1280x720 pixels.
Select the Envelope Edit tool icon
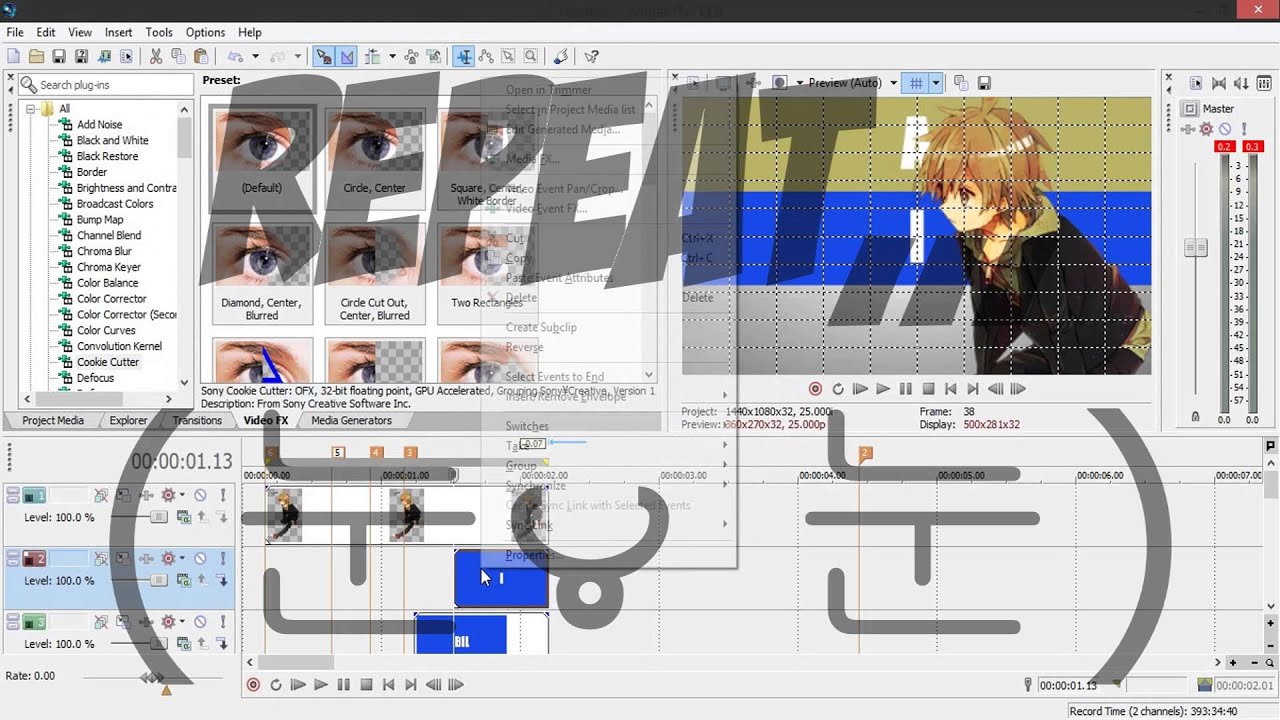486,57
